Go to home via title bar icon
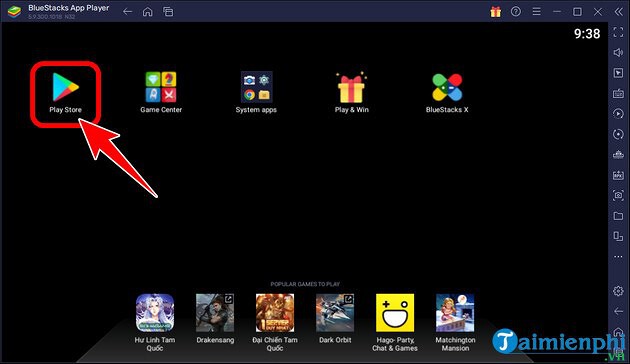Screen dimensions: 630x364 pyautogui.click(x=147, y=12)
